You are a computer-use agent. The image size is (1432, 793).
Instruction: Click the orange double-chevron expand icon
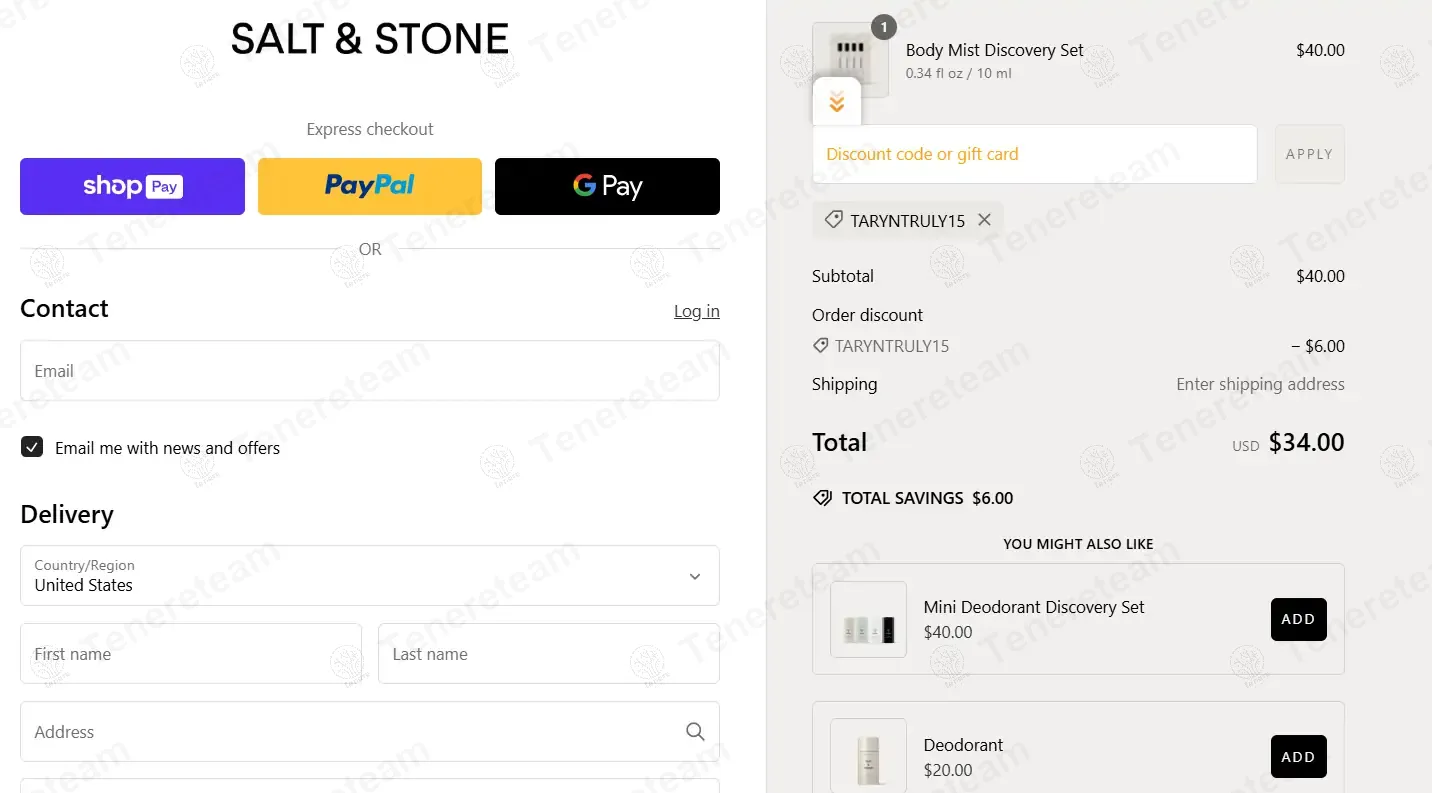837,102
